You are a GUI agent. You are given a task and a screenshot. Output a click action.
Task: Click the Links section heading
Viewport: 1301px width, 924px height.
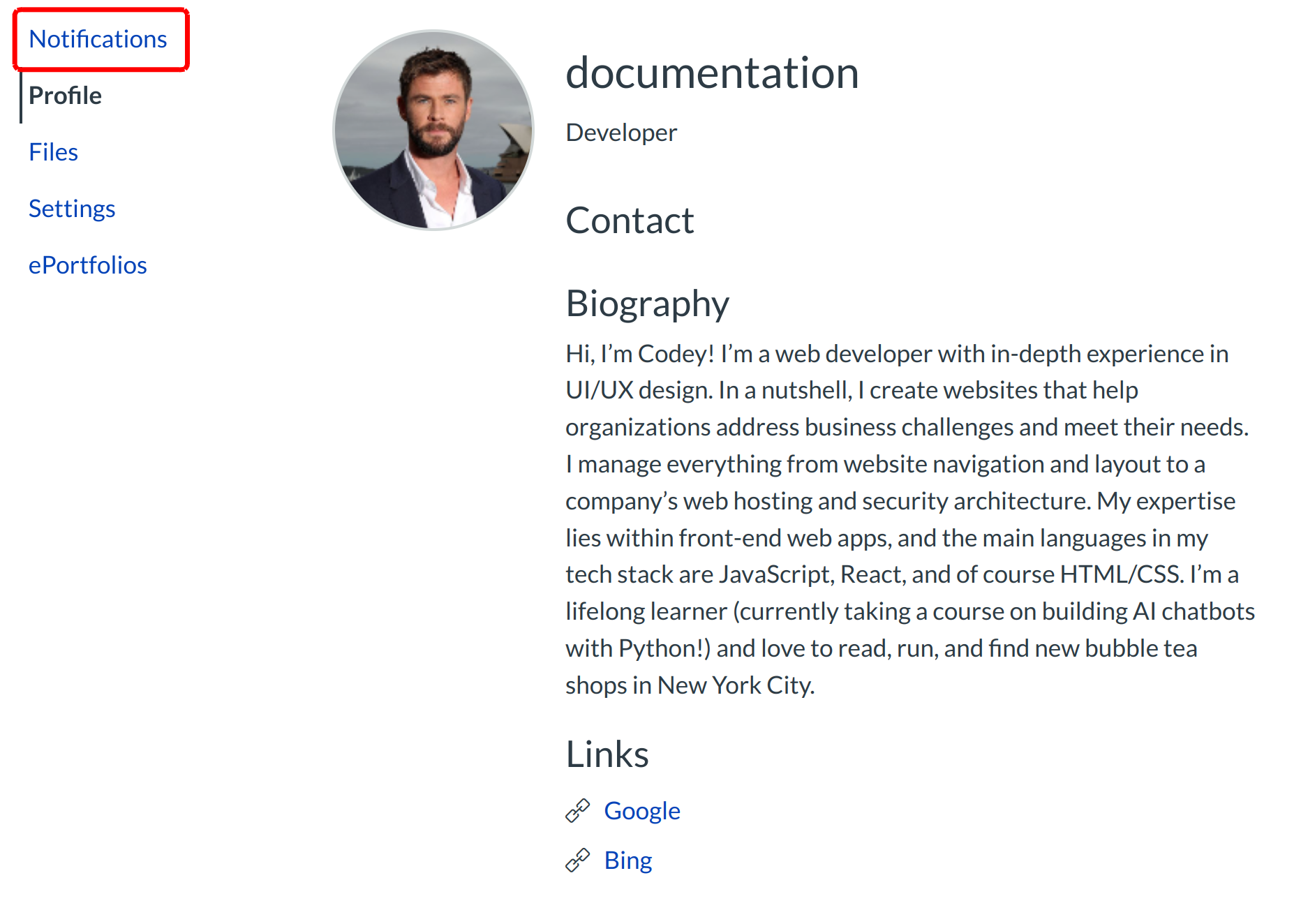tap(607, 754)
